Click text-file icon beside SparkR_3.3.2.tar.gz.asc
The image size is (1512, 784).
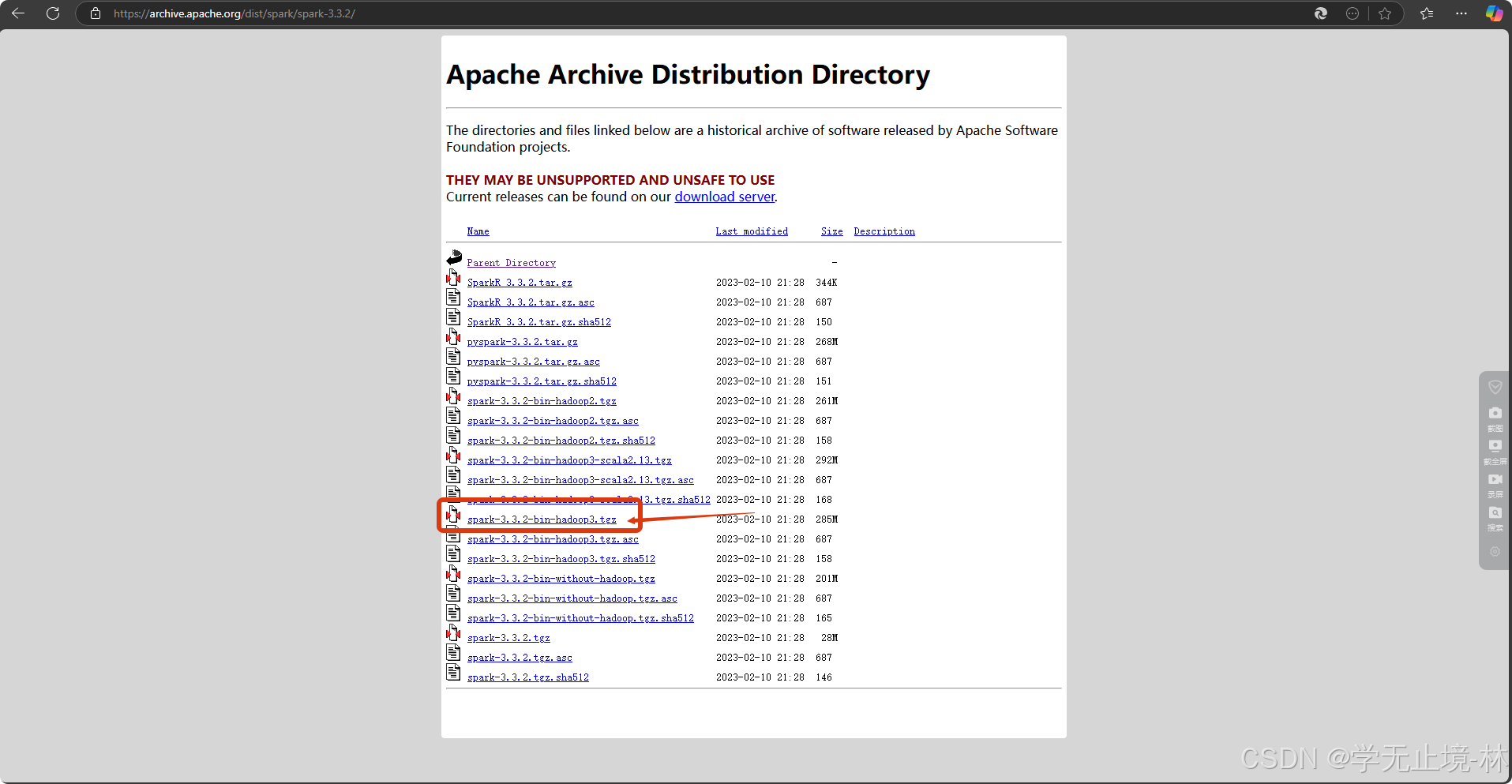[453, 298]
